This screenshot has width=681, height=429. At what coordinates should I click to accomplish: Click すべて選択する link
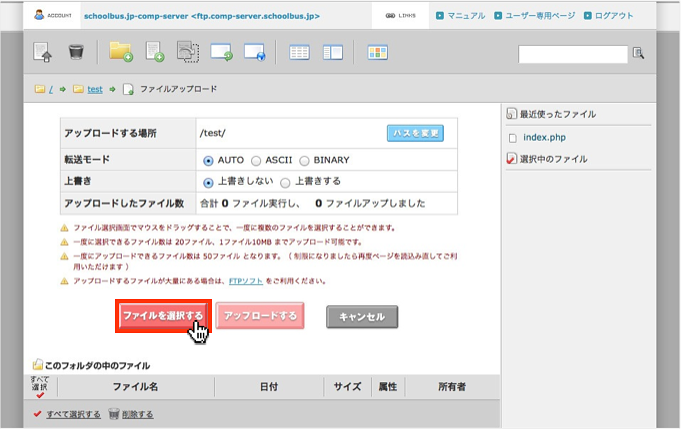click(x=73, y=414)
